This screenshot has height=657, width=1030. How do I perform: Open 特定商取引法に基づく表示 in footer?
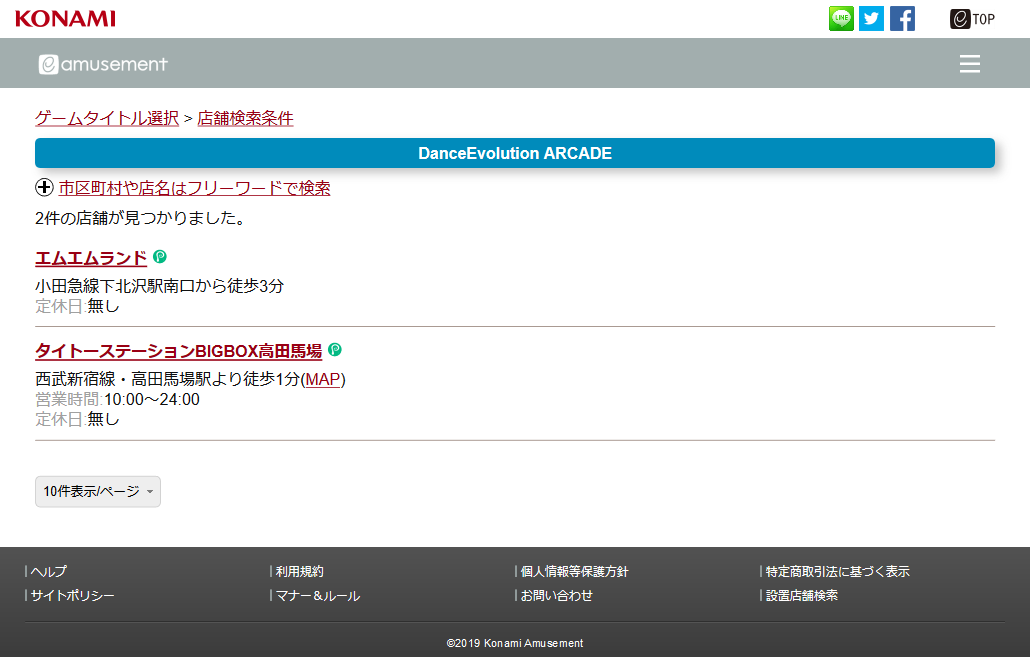838,572
